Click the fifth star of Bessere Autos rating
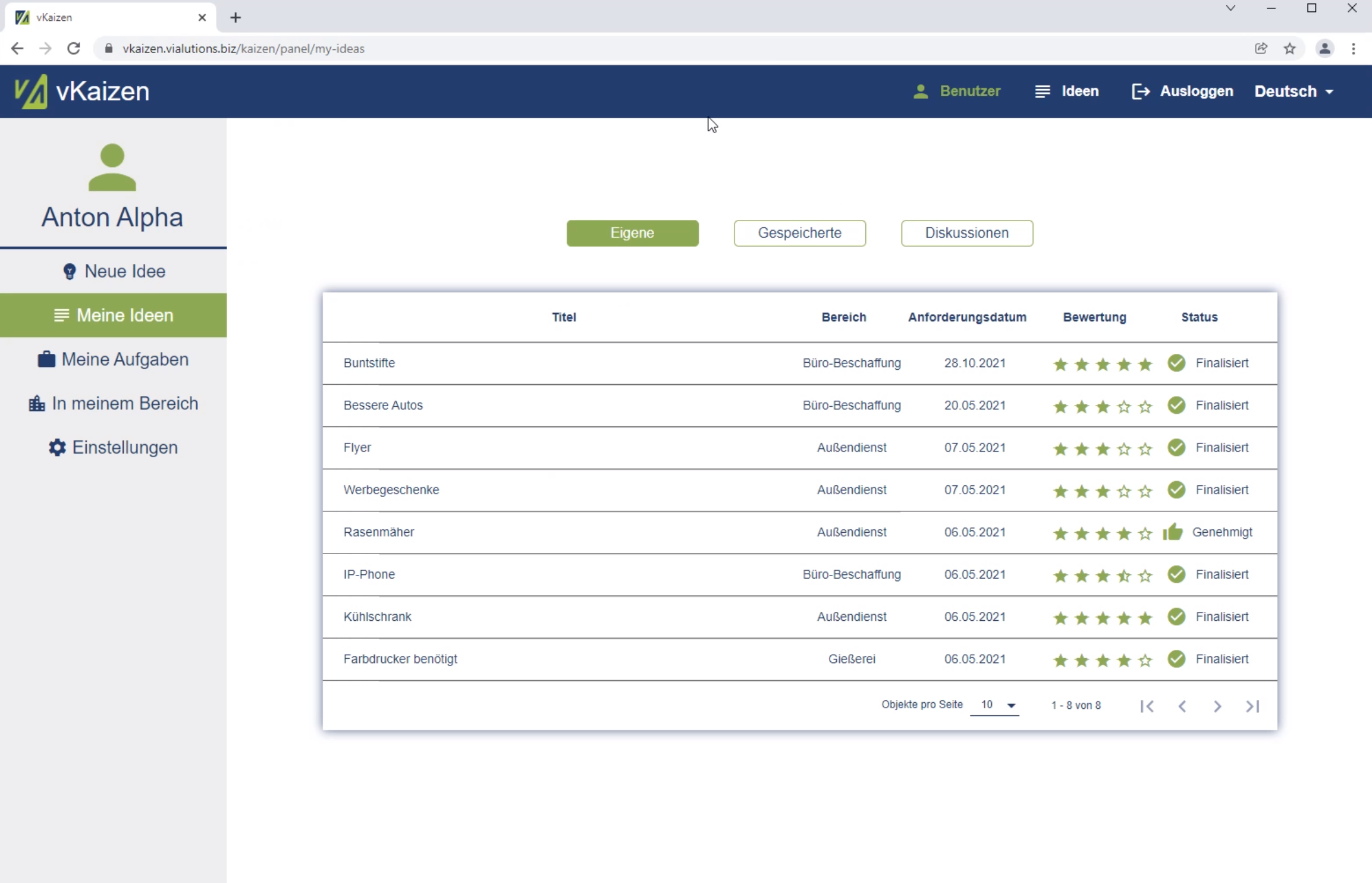1372x883 pixels. pos(1145,407)
